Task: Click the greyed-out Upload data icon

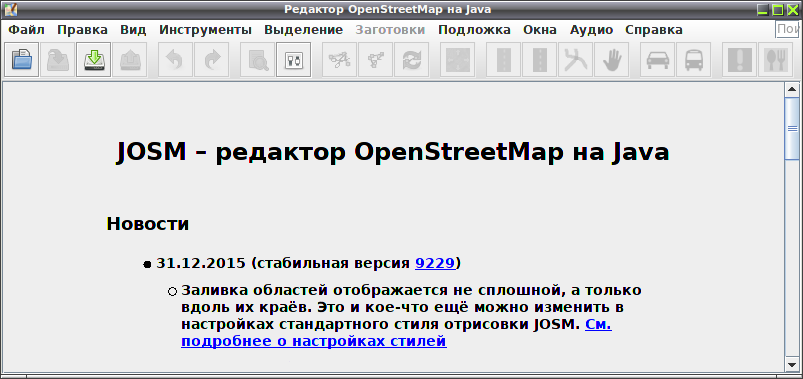Action: point(130,59)
